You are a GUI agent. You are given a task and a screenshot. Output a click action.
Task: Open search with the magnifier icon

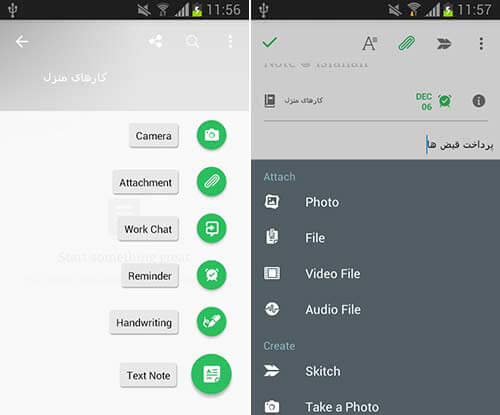[x=192, y=42]
